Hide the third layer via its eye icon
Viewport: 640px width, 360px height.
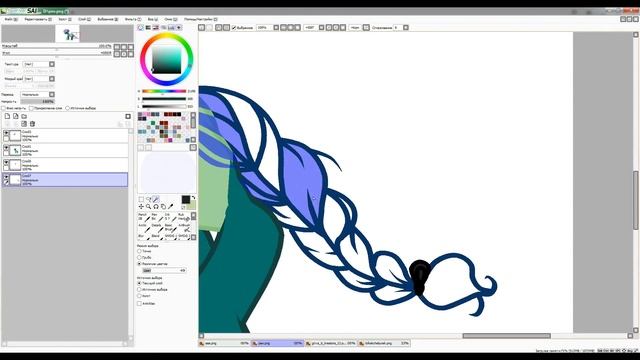pyautogui.click(x=6, y=162)
